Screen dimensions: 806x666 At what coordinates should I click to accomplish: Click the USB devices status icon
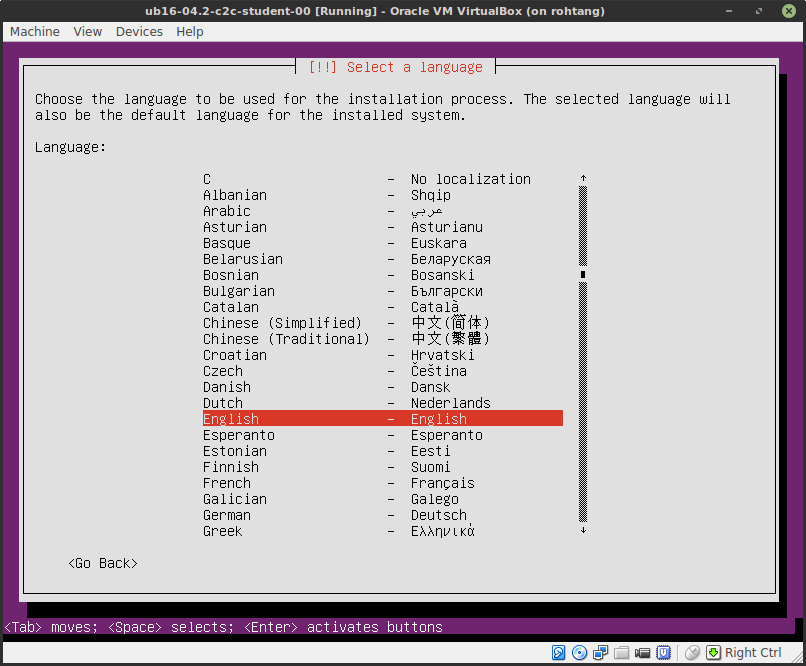(663, 652)
